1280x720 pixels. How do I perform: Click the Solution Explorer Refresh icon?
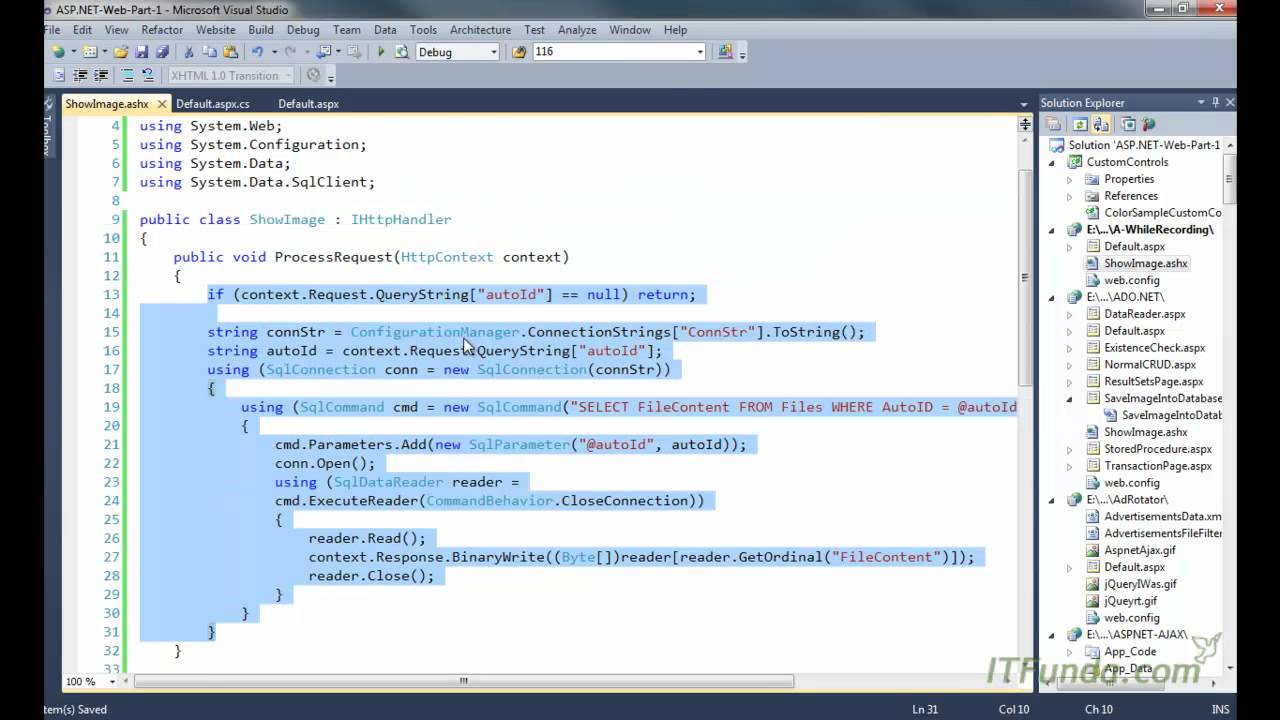coord(1080,124)
